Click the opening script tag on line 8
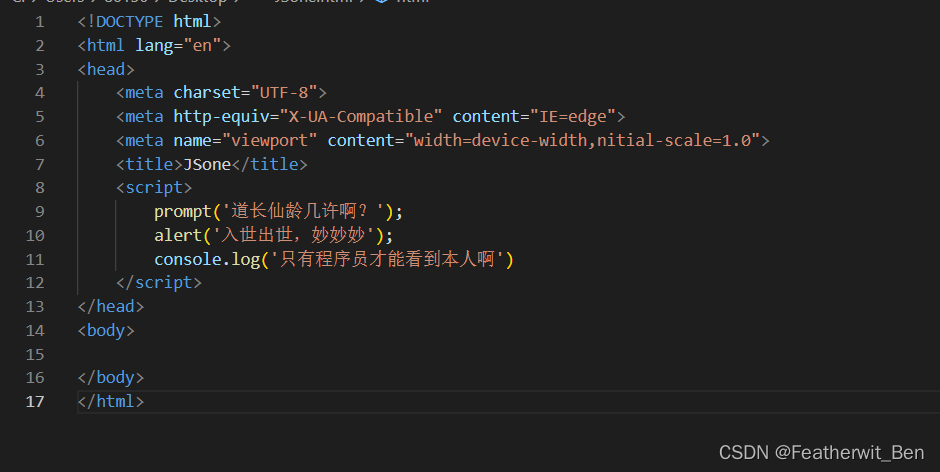This screenshot has width=940, height=472. (x=154, y=188)
